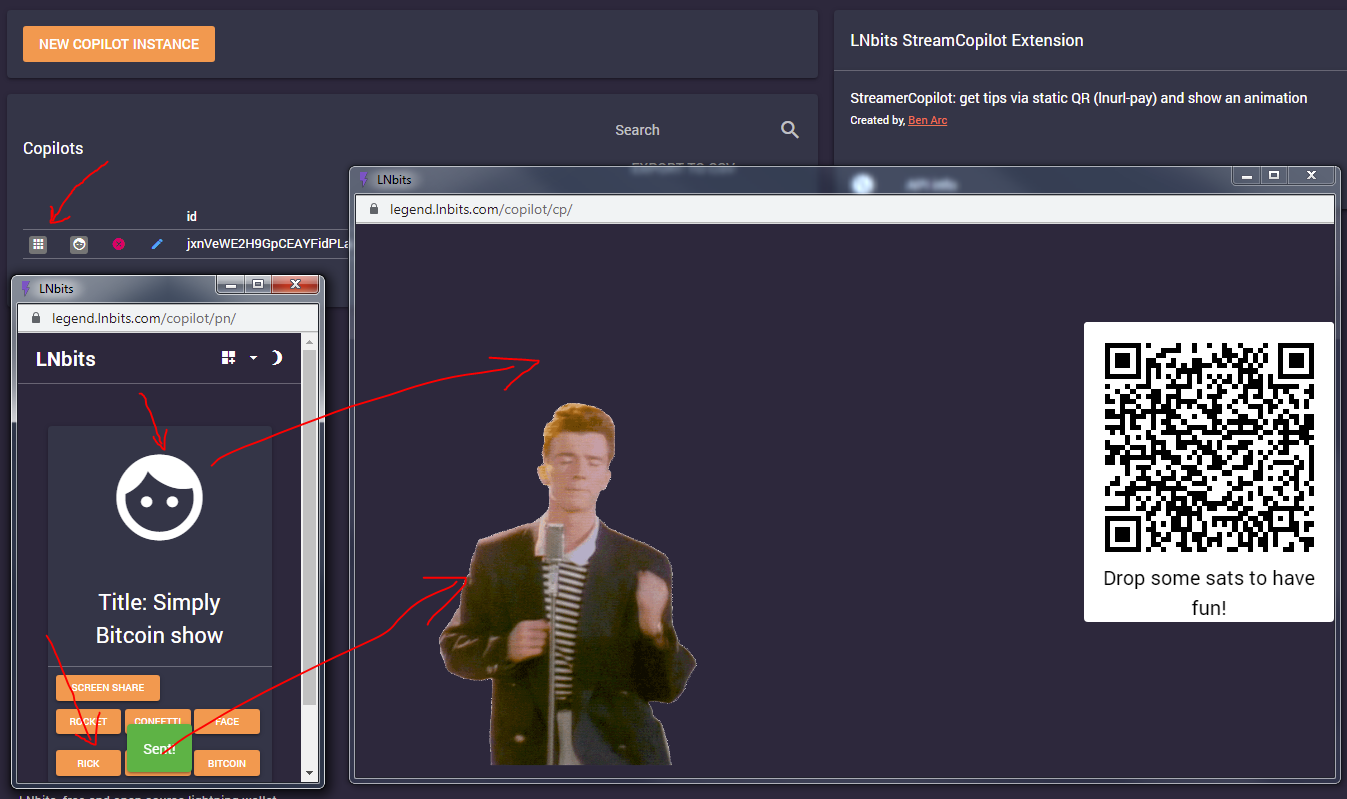
Task: Click the LNbits logo text in panel
Action: (x=66, y=359)
